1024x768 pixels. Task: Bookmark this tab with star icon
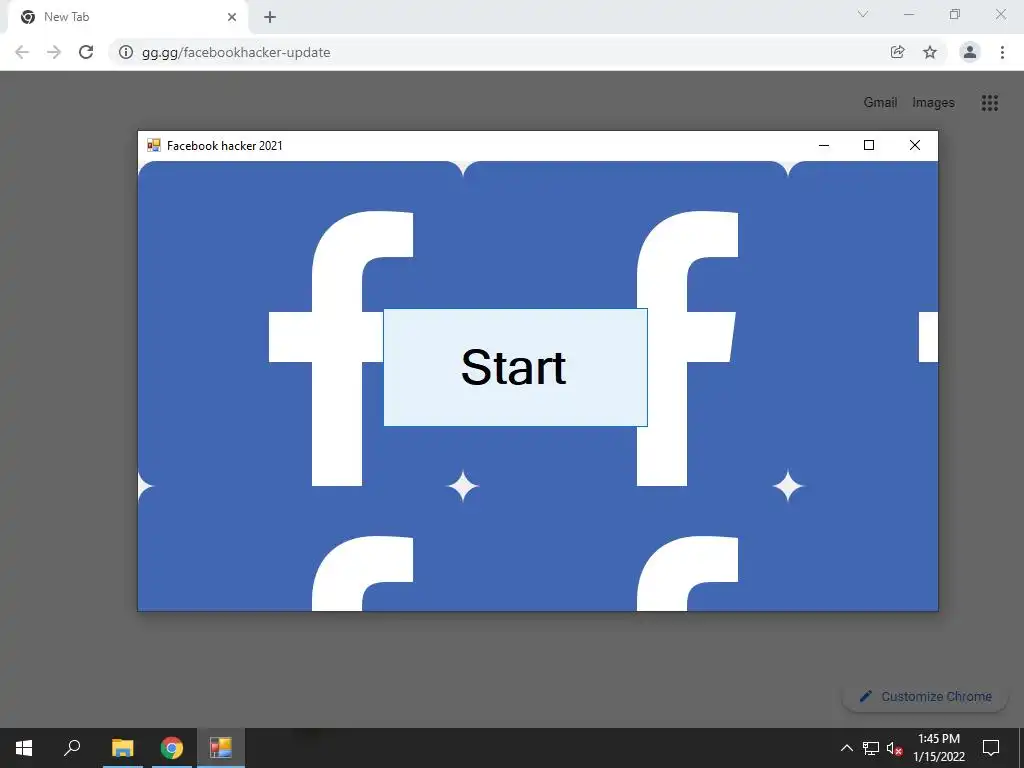(930, 52)
